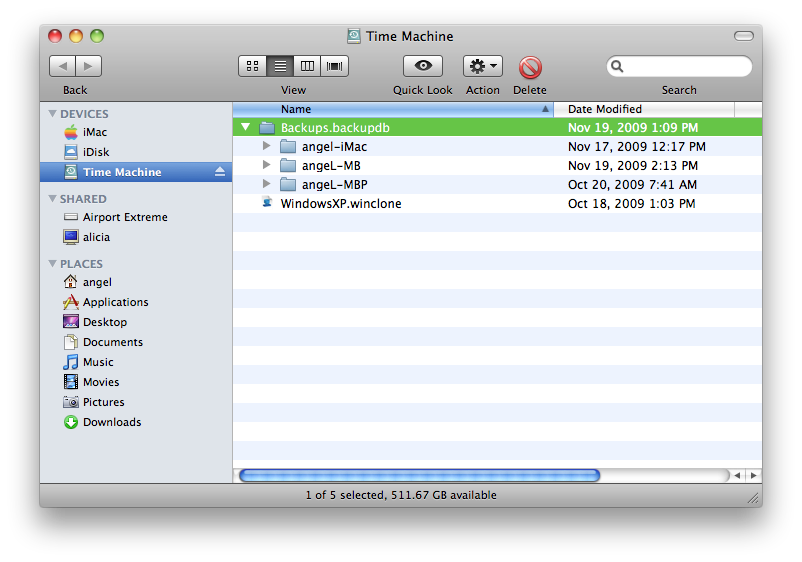Sort by the Date Modified column header
802x562 pixels.
click(x=644, y=109)
